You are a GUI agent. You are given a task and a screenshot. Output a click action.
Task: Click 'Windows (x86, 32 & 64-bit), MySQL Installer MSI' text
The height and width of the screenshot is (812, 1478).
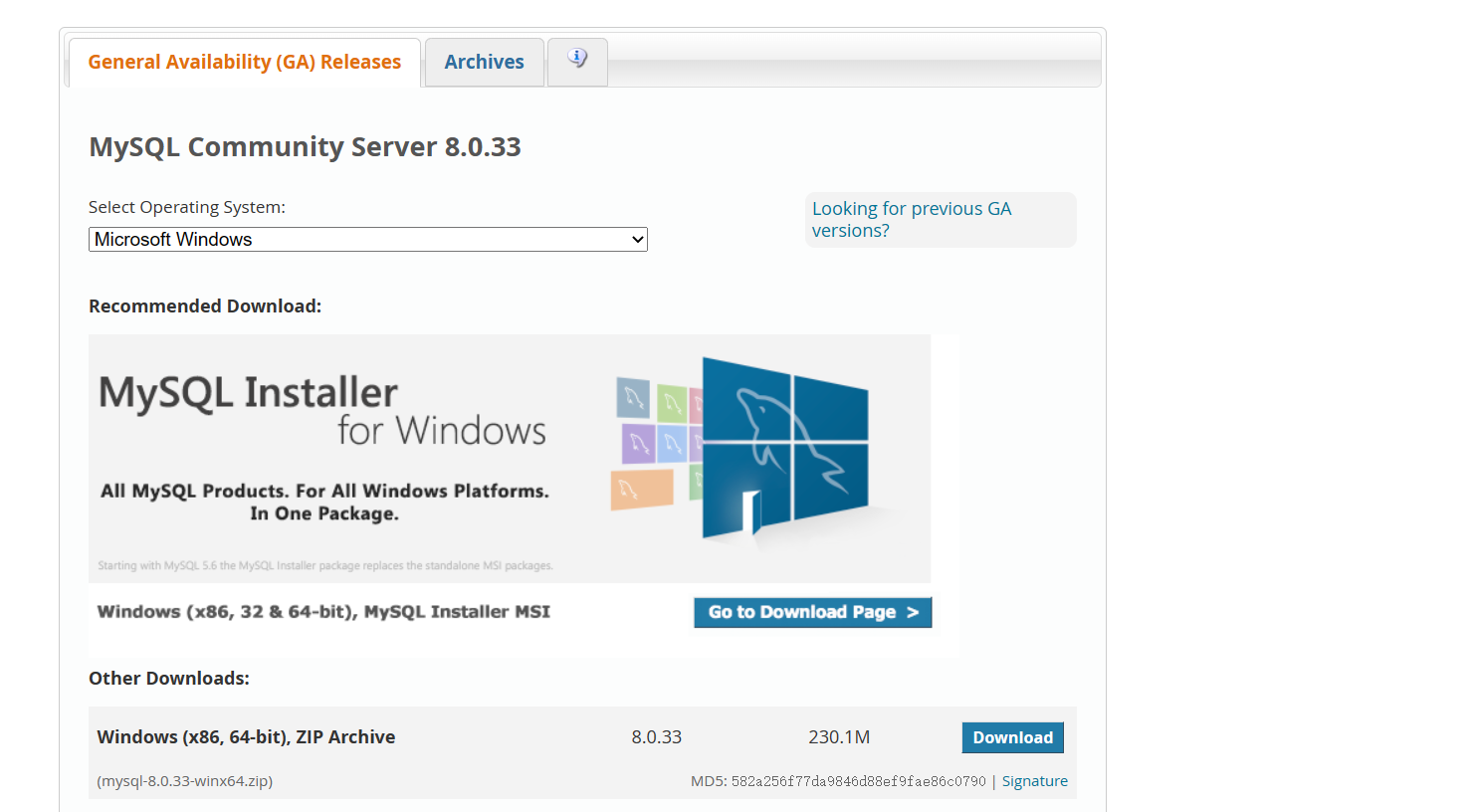point(323,612)
